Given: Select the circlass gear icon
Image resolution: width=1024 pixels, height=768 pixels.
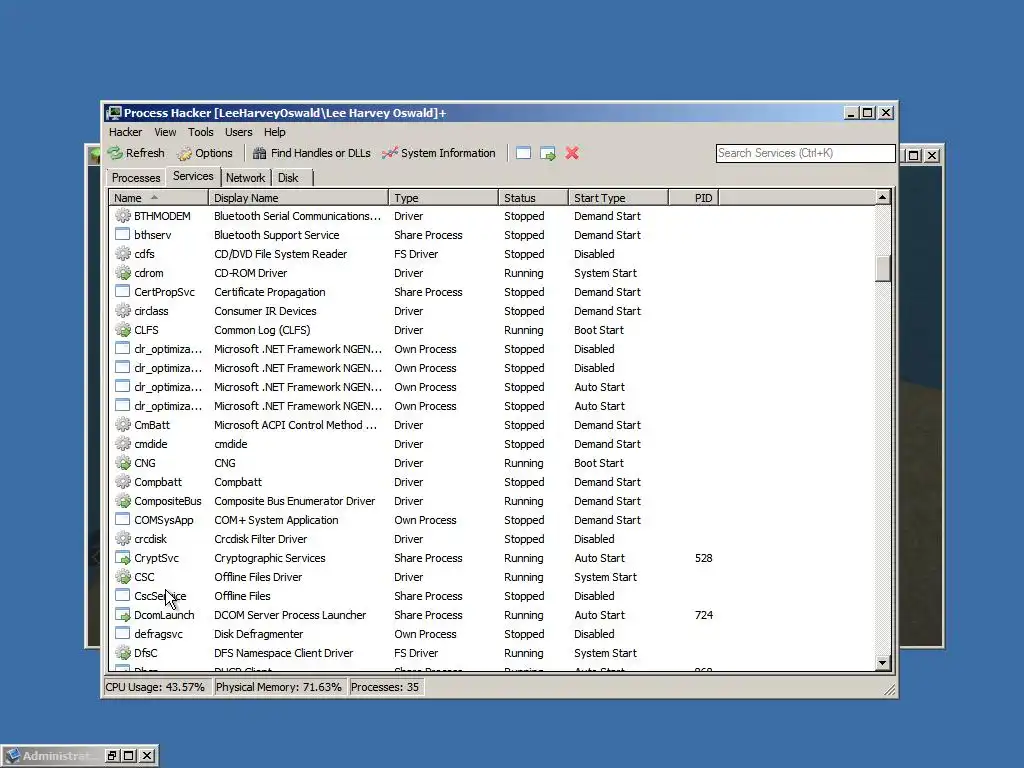Looking at the screenshot, I should [x=123, y=310].
